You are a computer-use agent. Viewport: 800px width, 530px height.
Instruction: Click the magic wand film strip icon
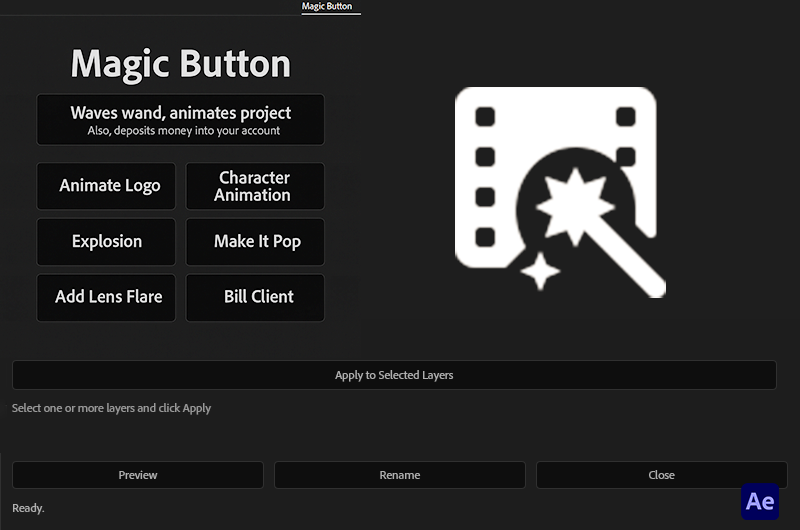559,192
